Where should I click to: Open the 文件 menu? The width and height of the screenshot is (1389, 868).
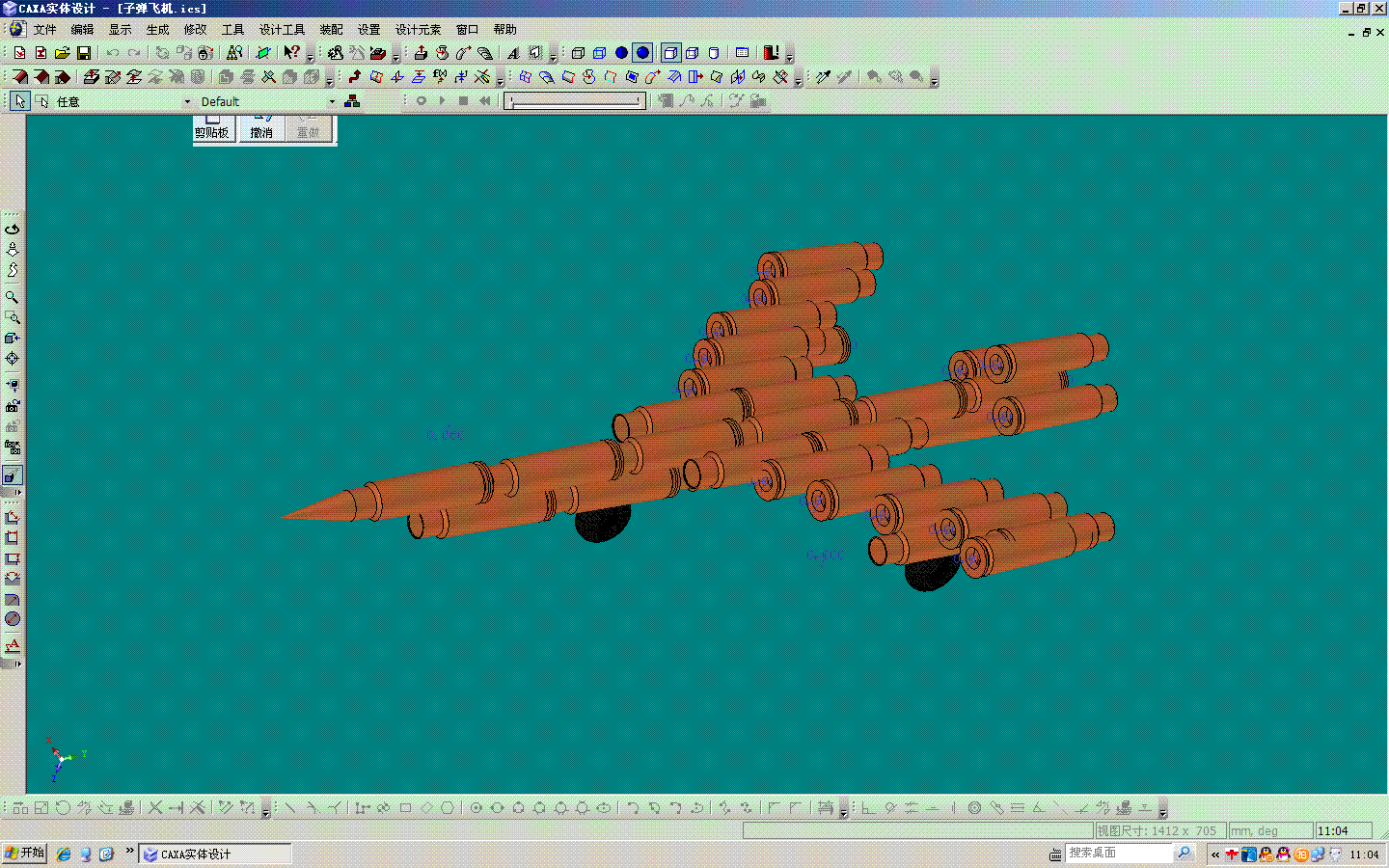click(44, 30)
